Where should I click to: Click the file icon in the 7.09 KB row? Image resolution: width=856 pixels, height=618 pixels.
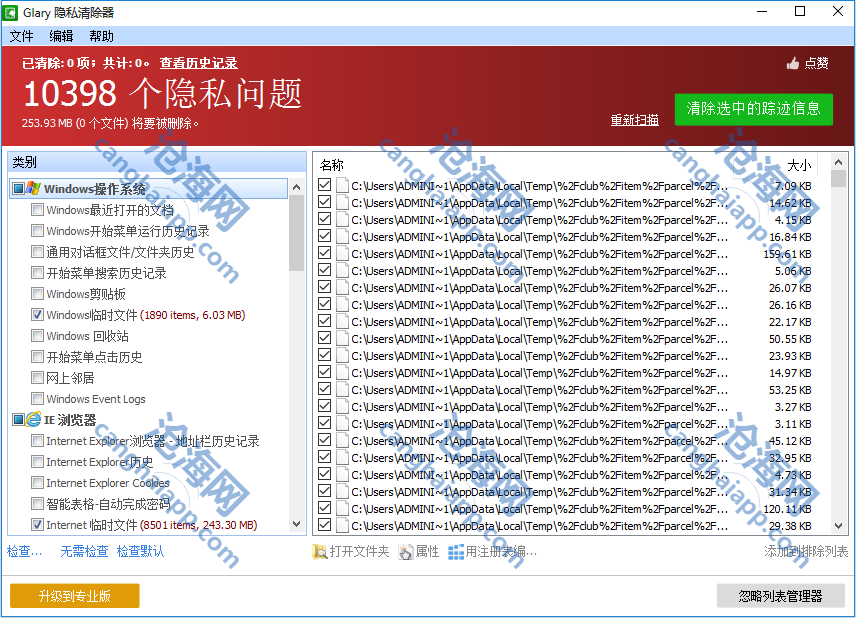[342, 186]
